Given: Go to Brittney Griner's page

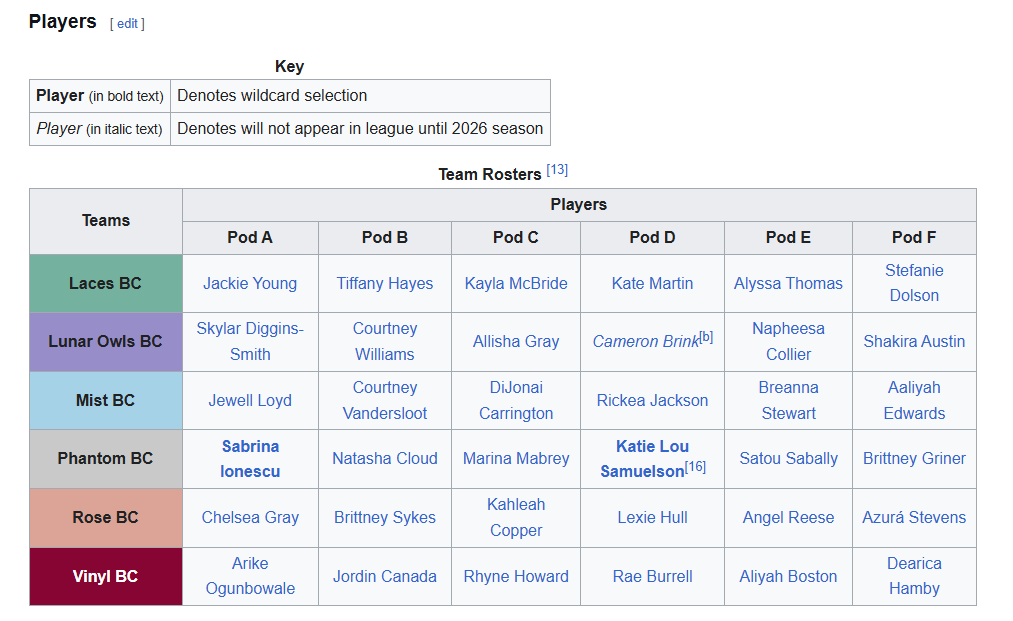Looking at the screenshot, I should click(x=914, y=458).
